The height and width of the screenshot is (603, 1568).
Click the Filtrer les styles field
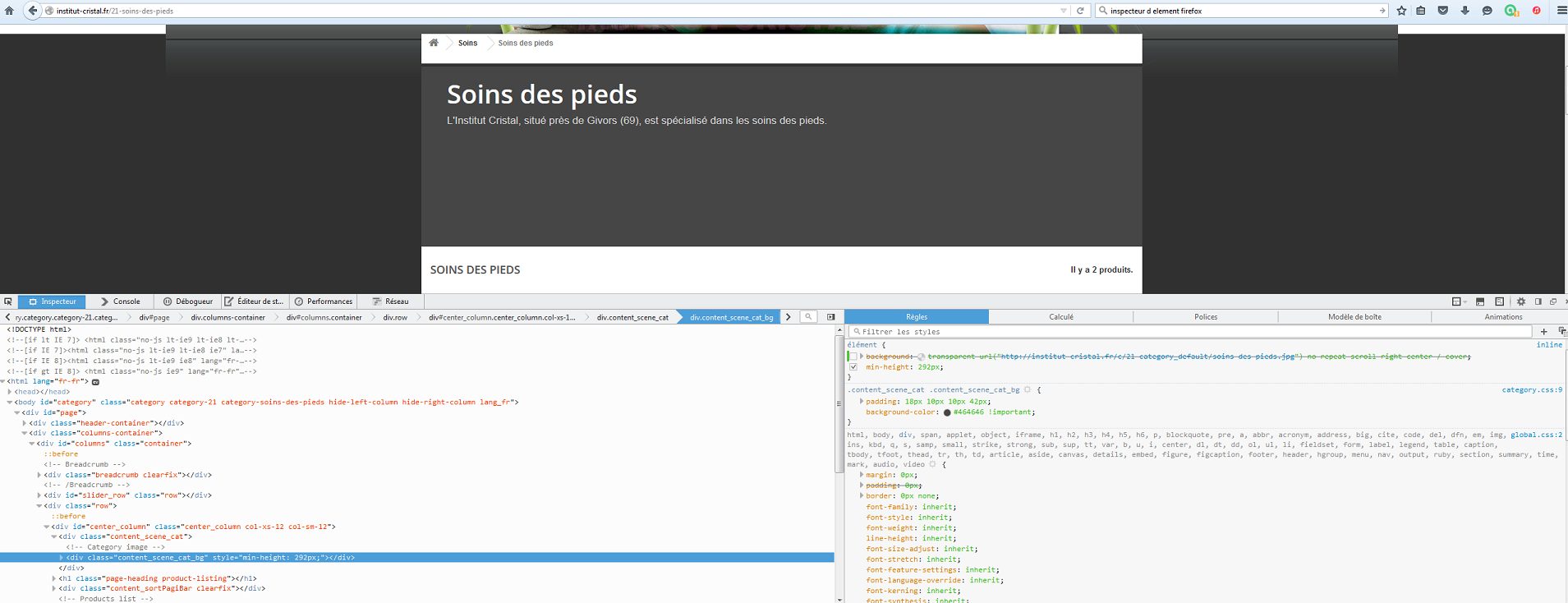click(1190, 332)
